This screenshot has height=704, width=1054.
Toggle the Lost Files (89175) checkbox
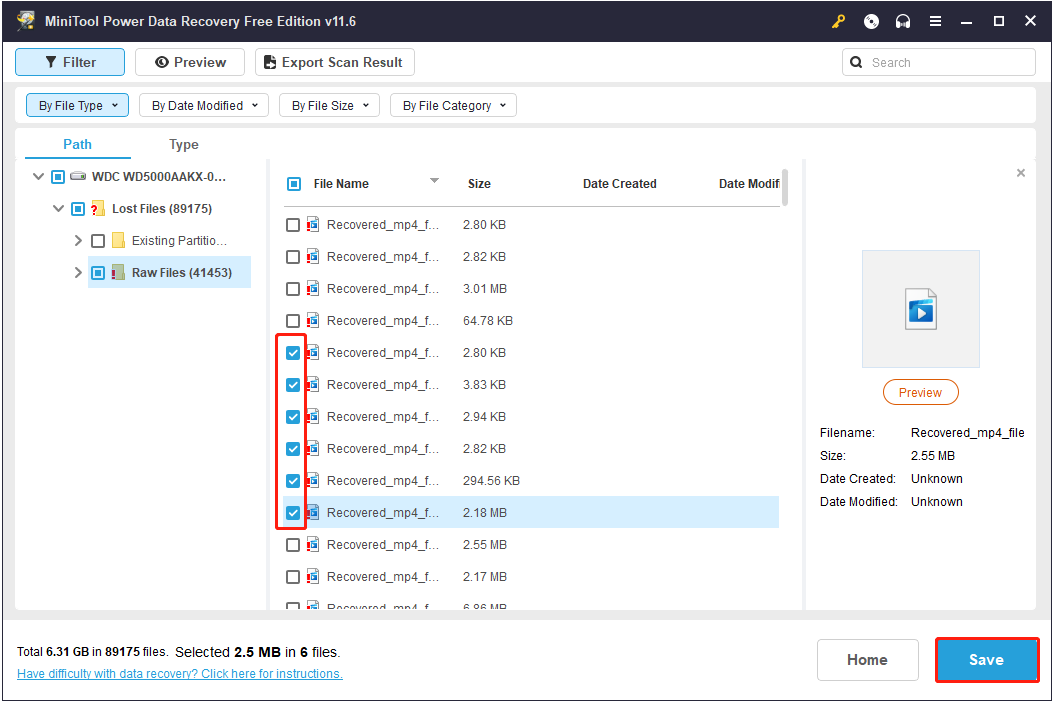tap(78, 209)
